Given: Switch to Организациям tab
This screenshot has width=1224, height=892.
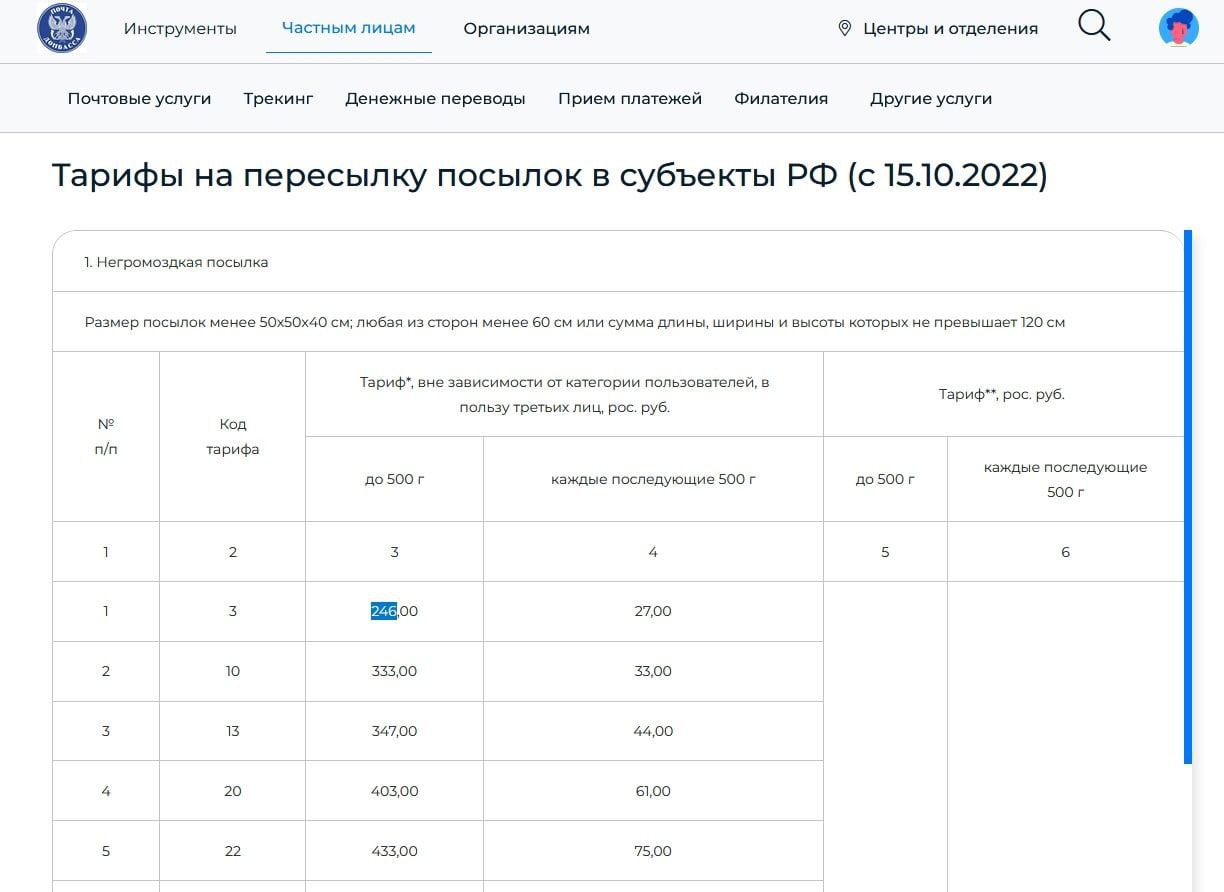Looking at the screenshot, I should tap(526, 29).
